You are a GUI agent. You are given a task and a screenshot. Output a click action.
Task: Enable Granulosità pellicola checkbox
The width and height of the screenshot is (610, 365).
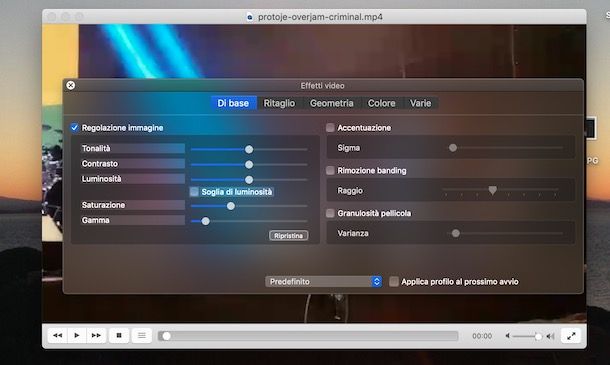tap(330, 213)
